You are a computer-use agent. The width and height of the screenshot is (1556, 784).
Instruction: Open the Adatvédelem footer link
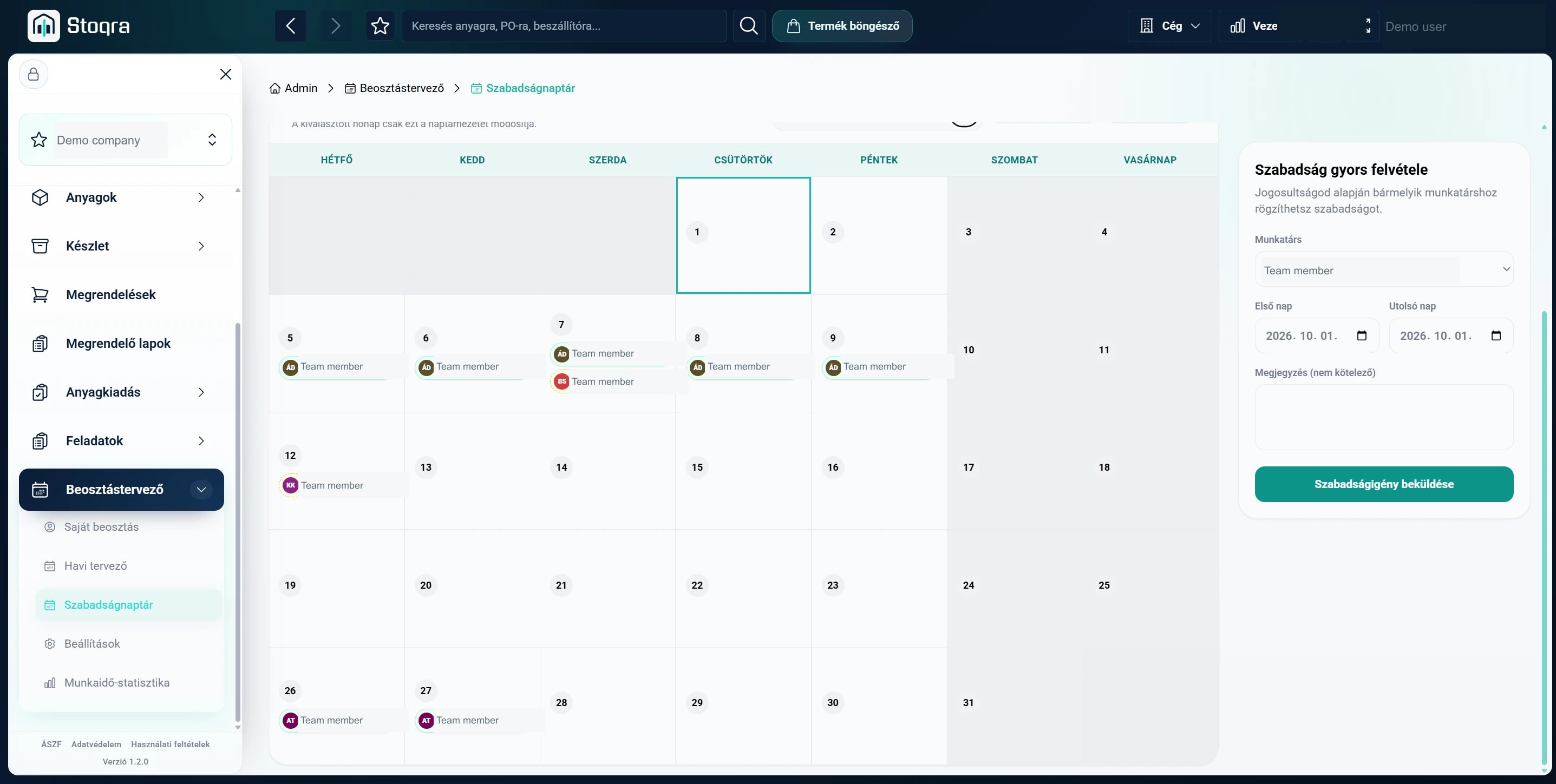(96, 744)
